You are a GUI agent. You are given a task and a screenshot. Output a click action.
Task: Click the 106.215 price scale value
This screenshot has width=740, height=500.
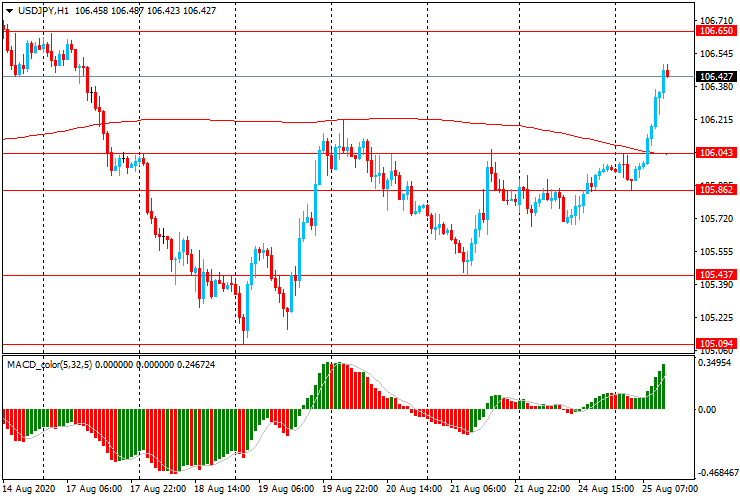point(716,120)
